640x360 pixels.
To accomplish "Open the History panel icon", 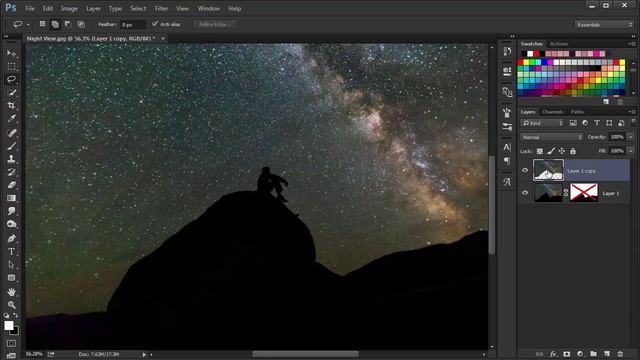I will [x=507, y=51].
